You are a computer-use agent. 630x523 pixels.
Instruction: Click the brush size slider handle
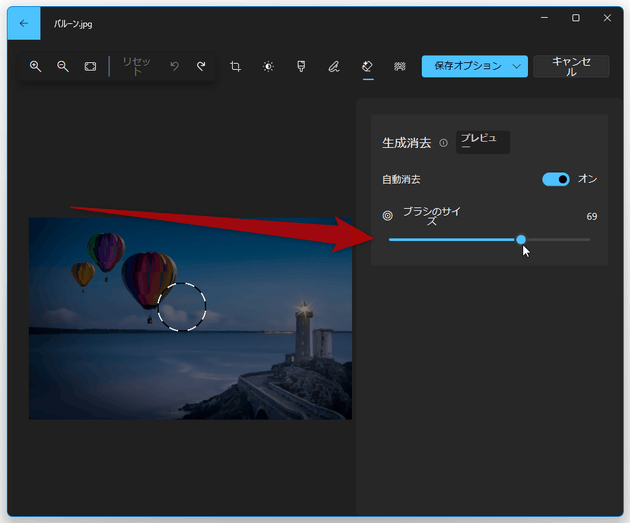tap(521, 240)
